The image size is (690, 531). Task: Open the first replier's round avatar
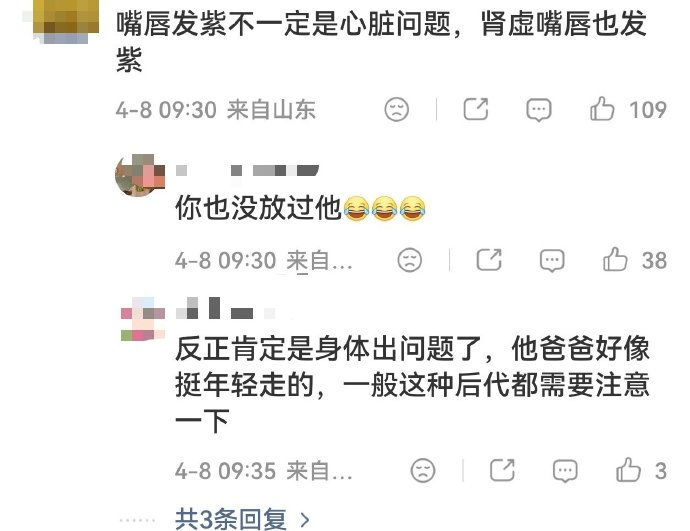click(140, 175)
